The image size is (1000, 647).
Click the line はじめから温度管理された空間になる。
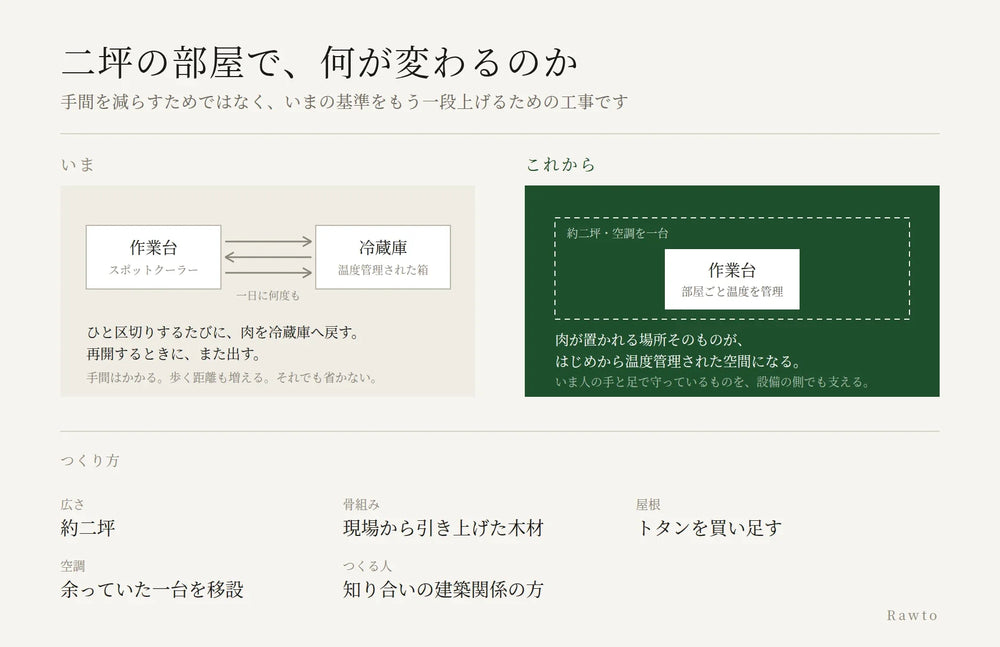(678, 361)
